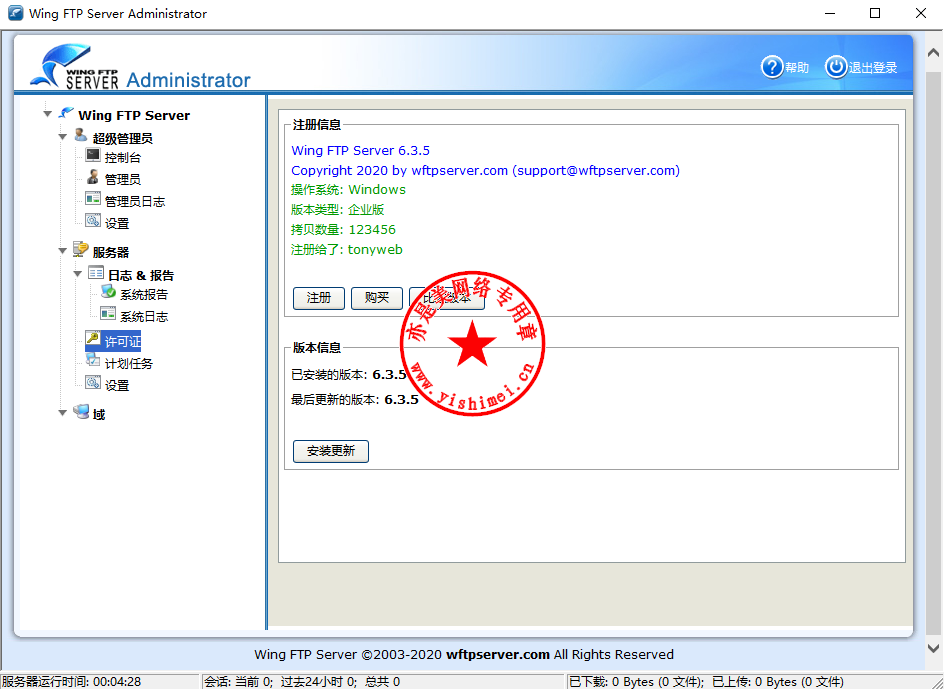Click the 设置 icon under 超级管理员
The image size is (944, 689).
(x=93, y=220)
